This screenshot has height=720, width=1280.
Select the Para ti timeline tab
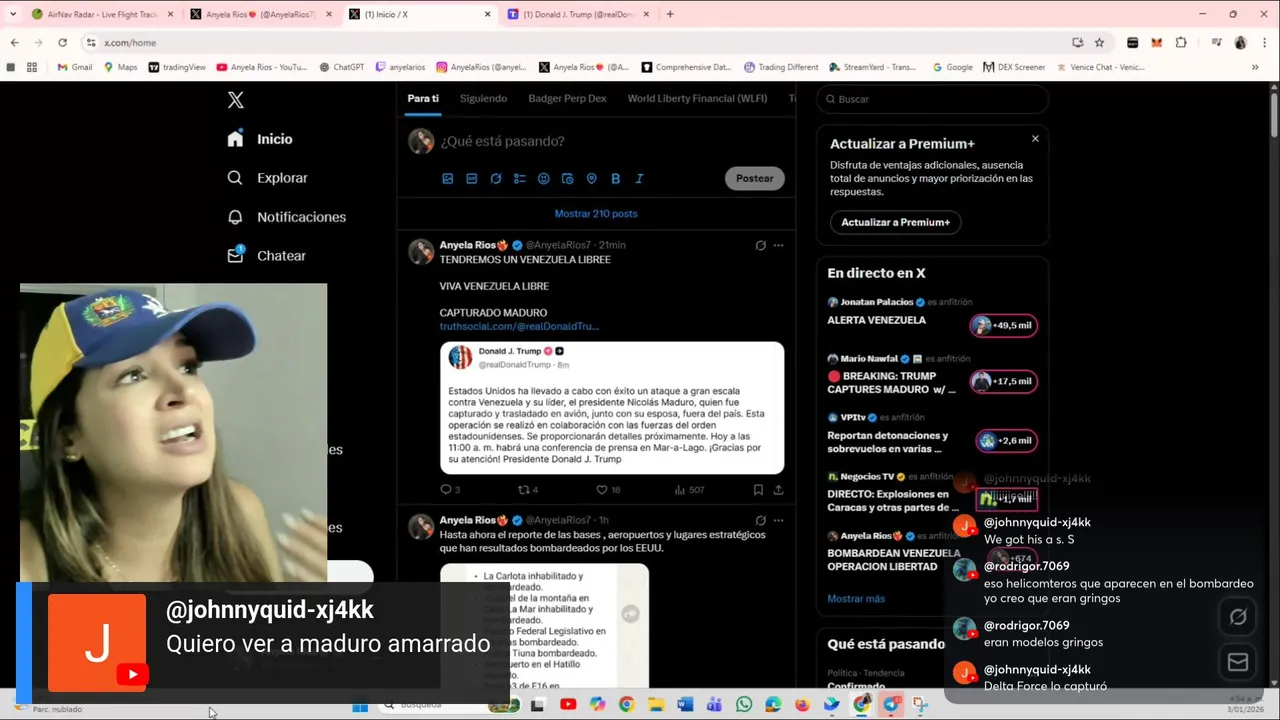coord(423,99)
